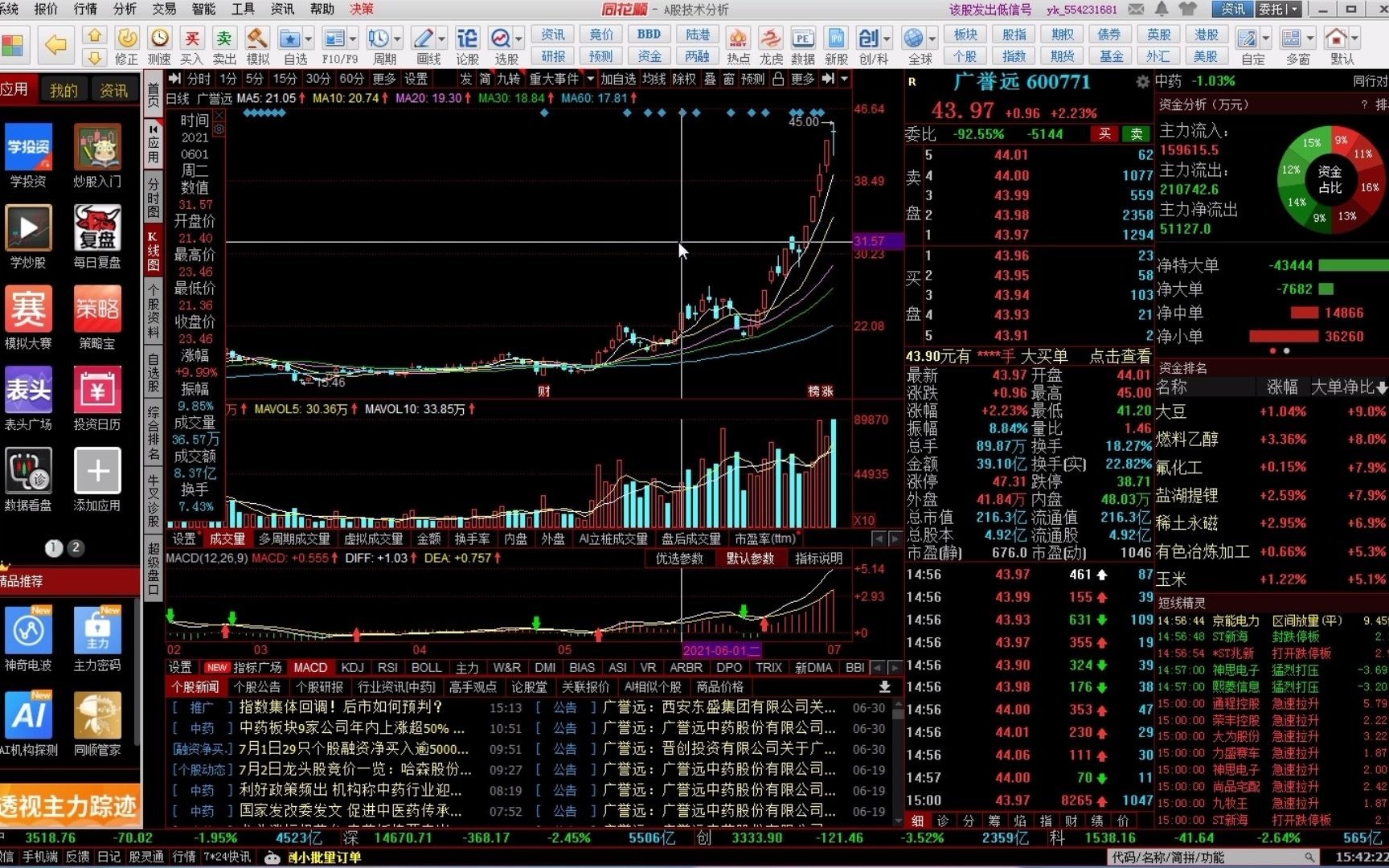This screenshot has width=1389, height=868.
Task: Open the 龙虎 dragon-tiger list icon
Action: (771, 46)
